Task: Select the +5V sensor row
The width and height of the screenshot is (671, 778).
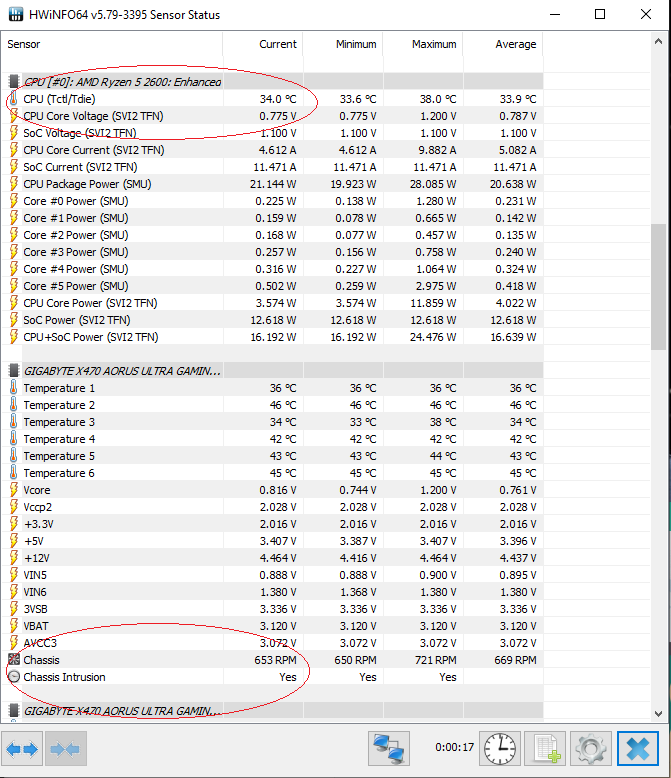Action: point(272,540)
